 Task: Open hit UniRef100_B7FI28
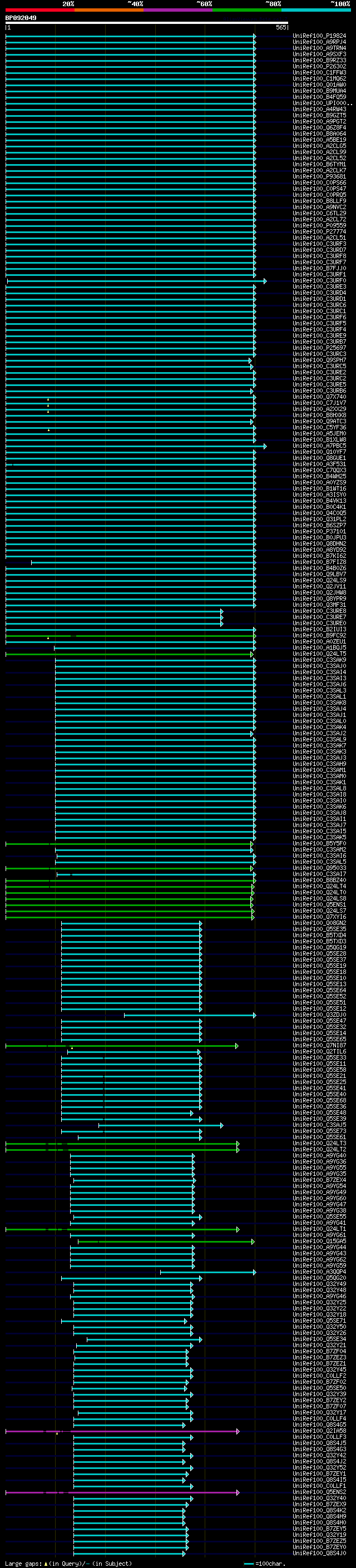[x=319, y=562]
